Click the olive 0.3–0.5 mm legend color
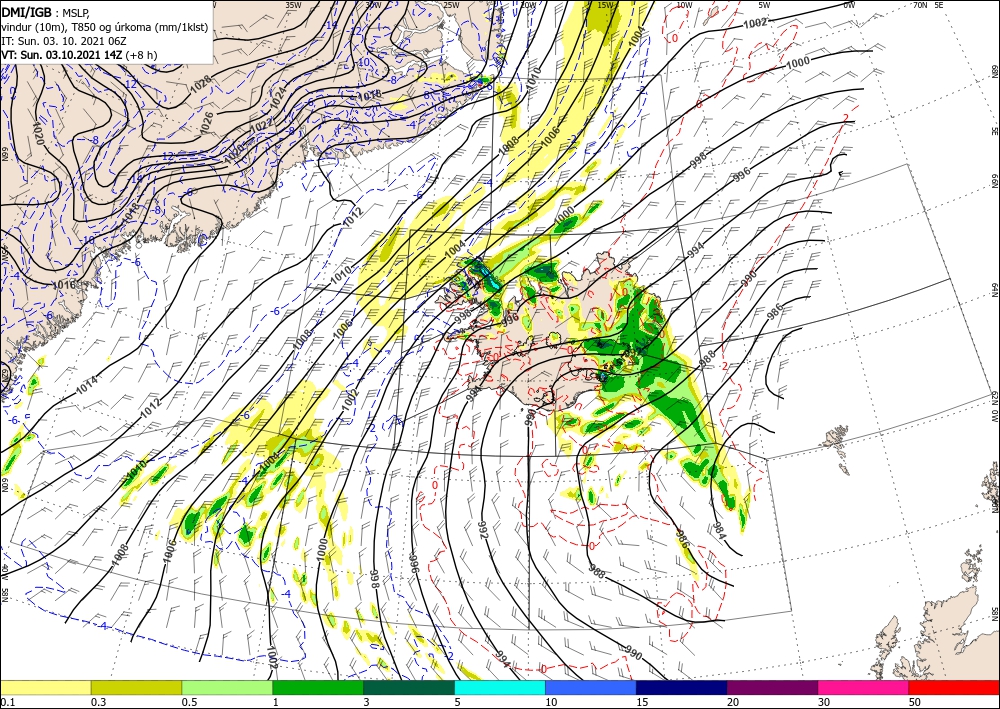This screenshot has width=1000, height=709. 136,687
